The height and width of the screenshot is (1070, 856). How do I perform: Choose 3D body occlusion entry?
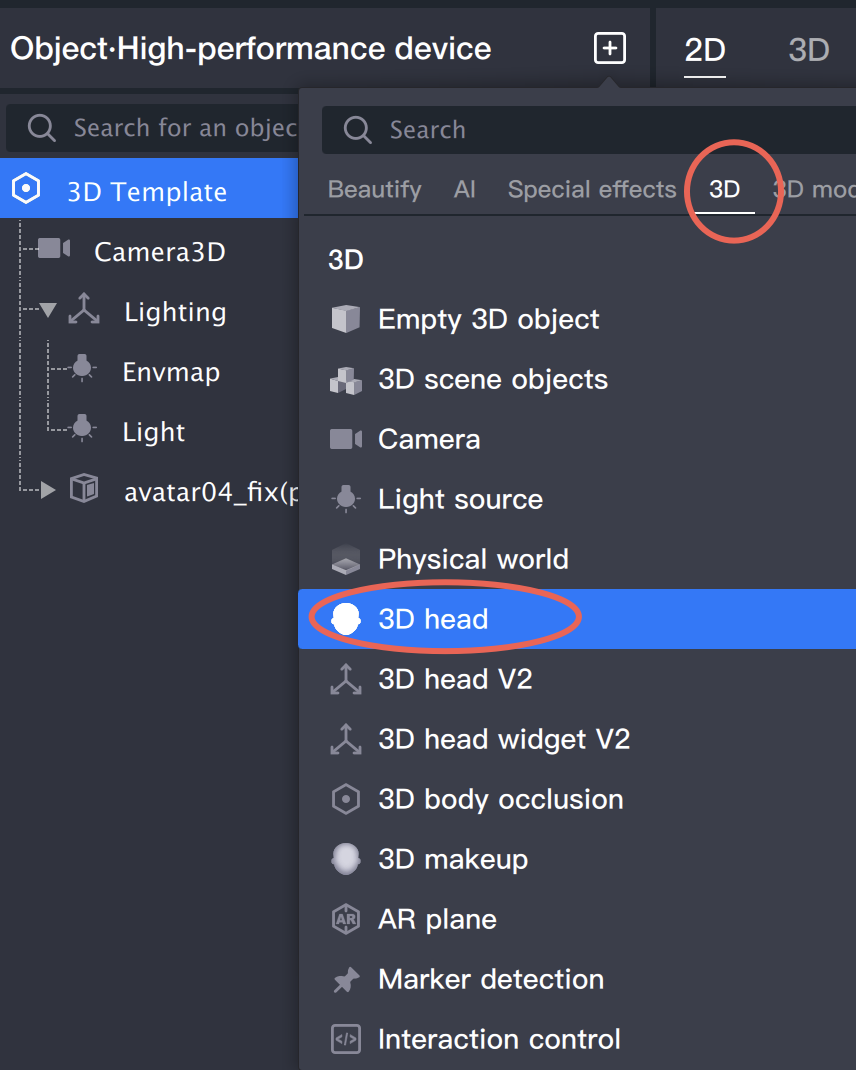pyautogui.click(x=500, y=799)
